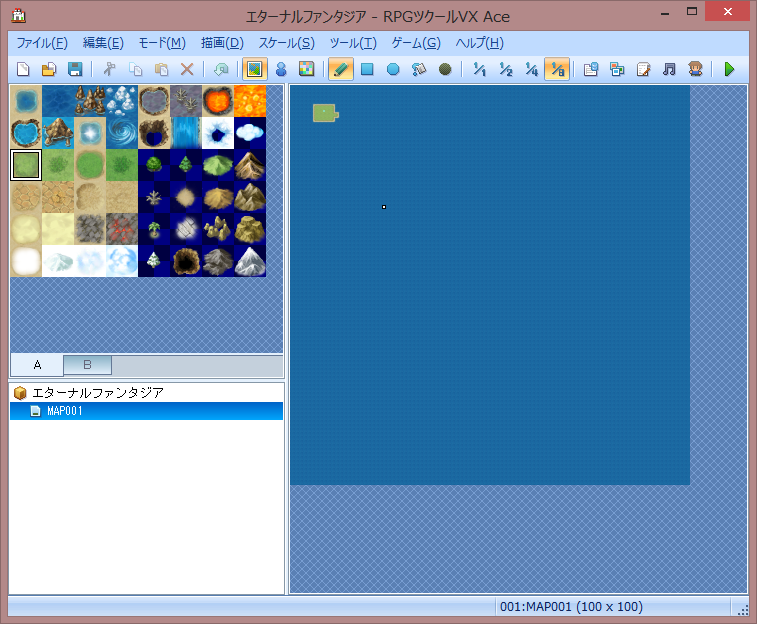Open the Character Generator icon
Screen dimensions: 757x624
[695, 69]
